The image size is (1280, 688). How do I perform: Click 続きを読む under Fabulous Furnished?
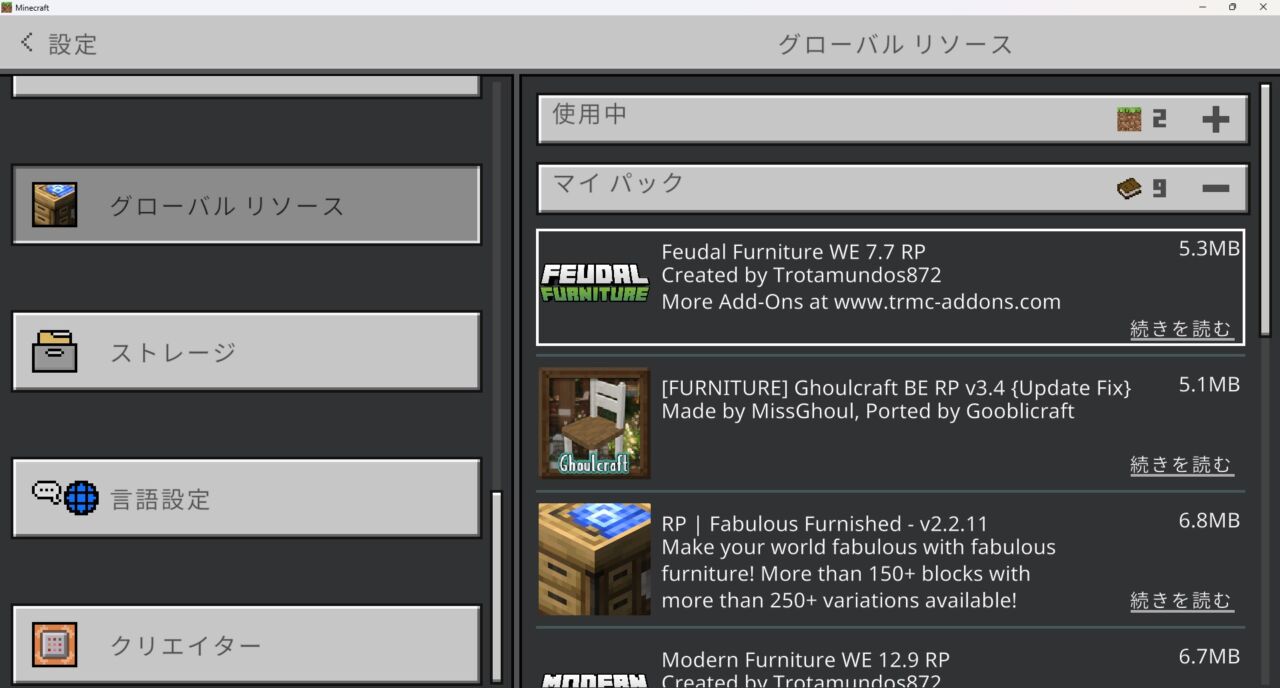[x=1181, y=600]
